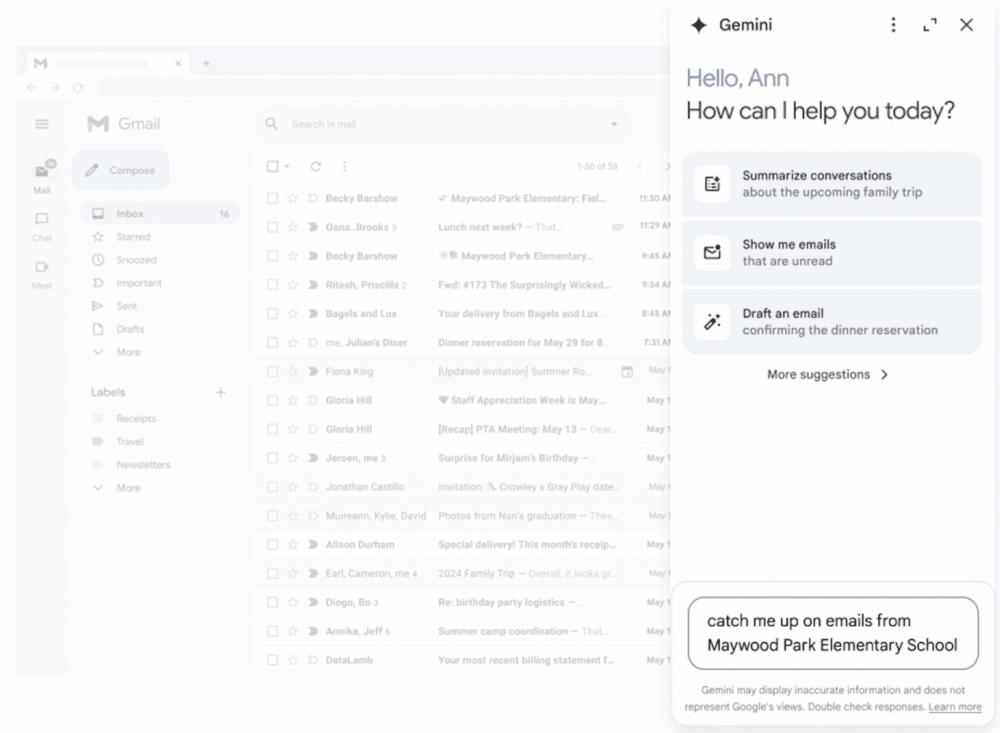The height and width of the screenshot is (733, 1000).
Task: Open the Sent folder
Action: click(159, 306)
